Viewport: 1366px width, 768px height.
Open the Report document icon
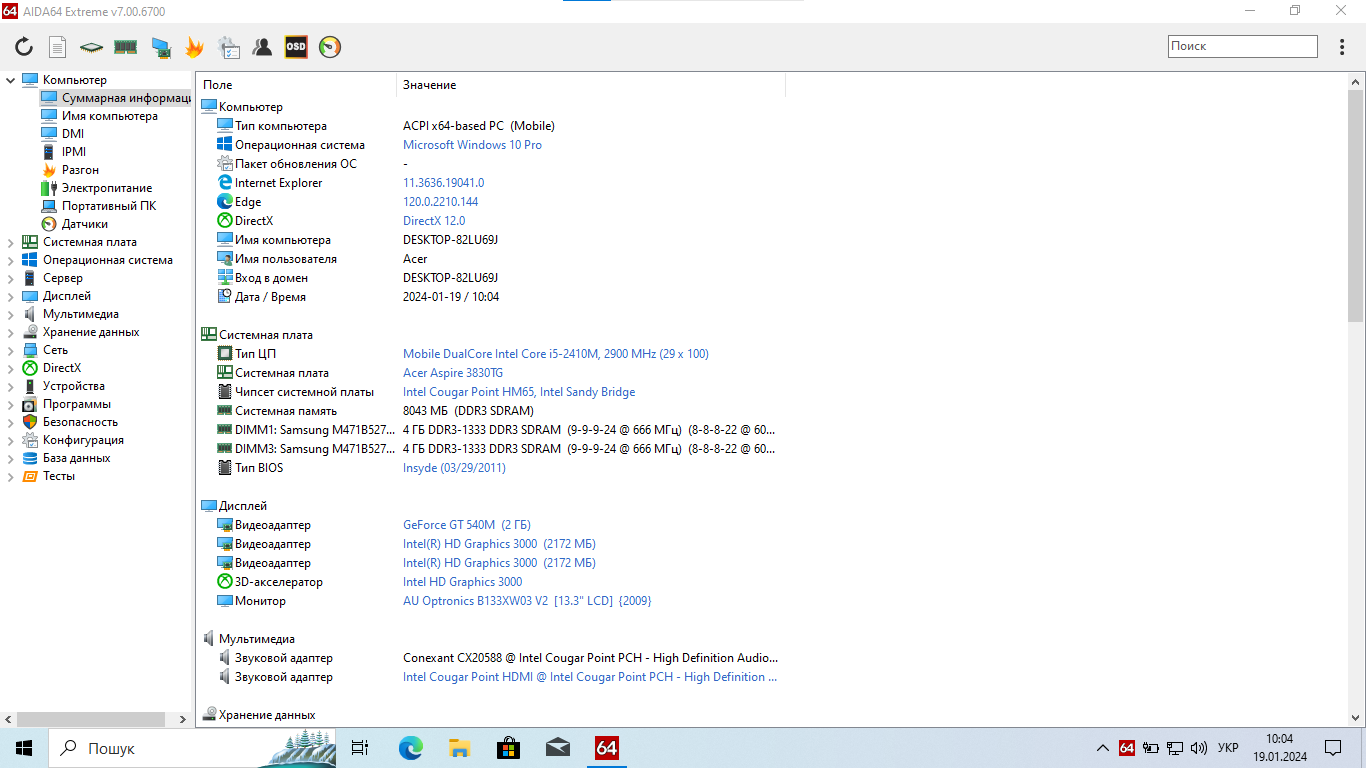point(58,47)
